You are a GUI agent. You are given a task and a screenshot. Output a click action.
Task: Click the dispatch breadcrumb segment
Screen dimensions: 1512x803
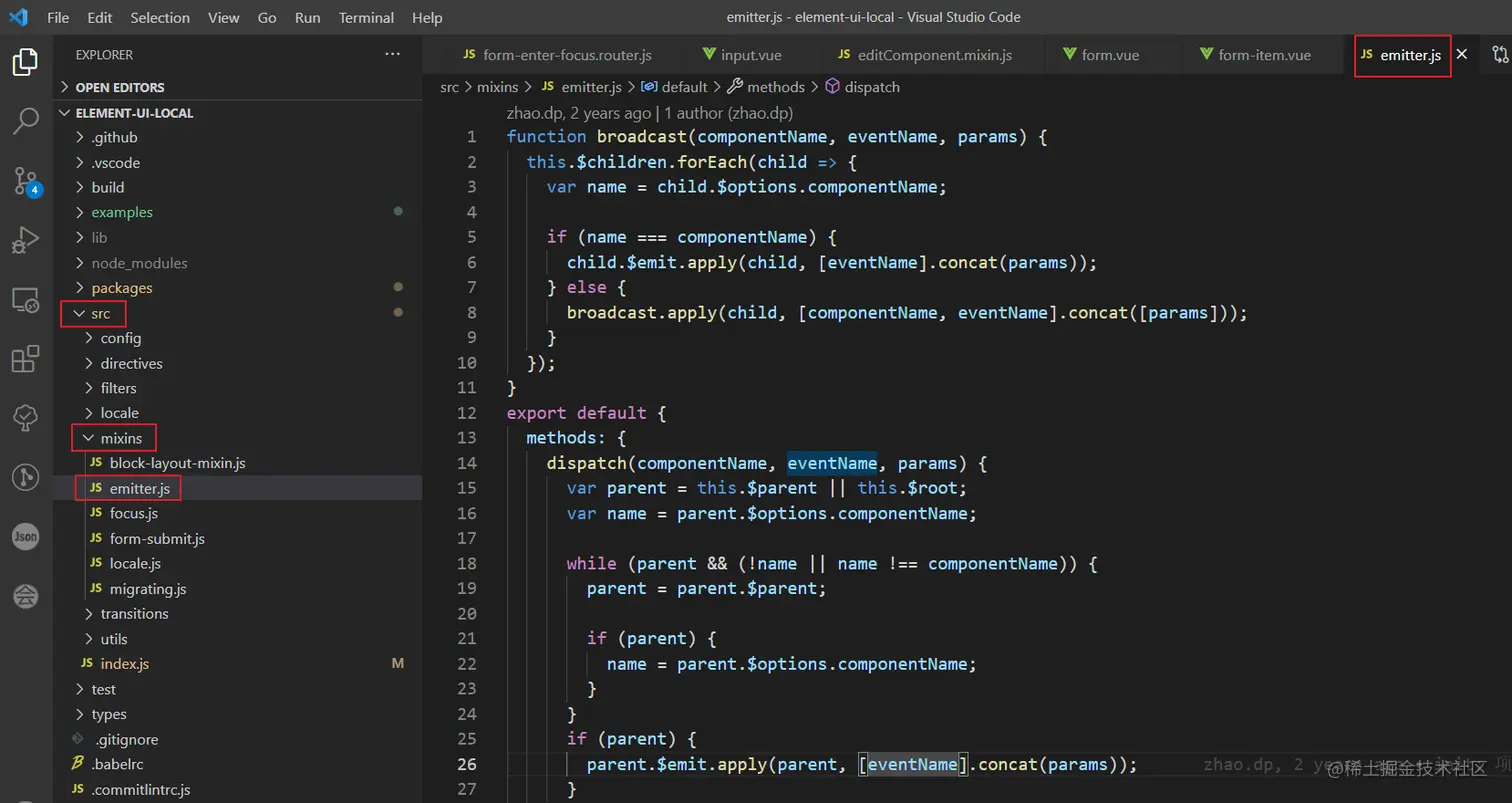click(x=862, y=87)
